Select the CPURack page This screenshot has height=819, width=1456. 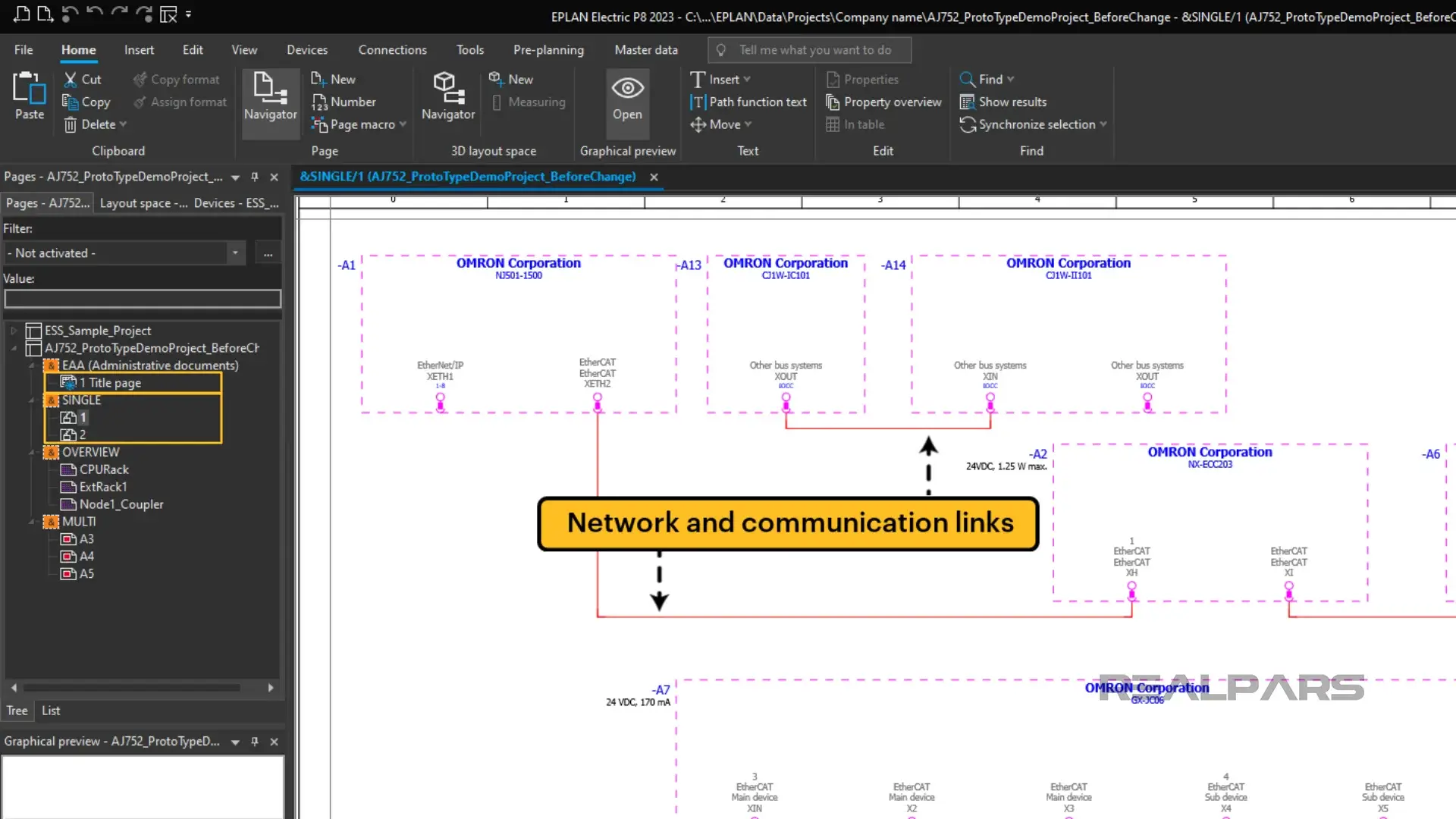click(x=95, y=469)
